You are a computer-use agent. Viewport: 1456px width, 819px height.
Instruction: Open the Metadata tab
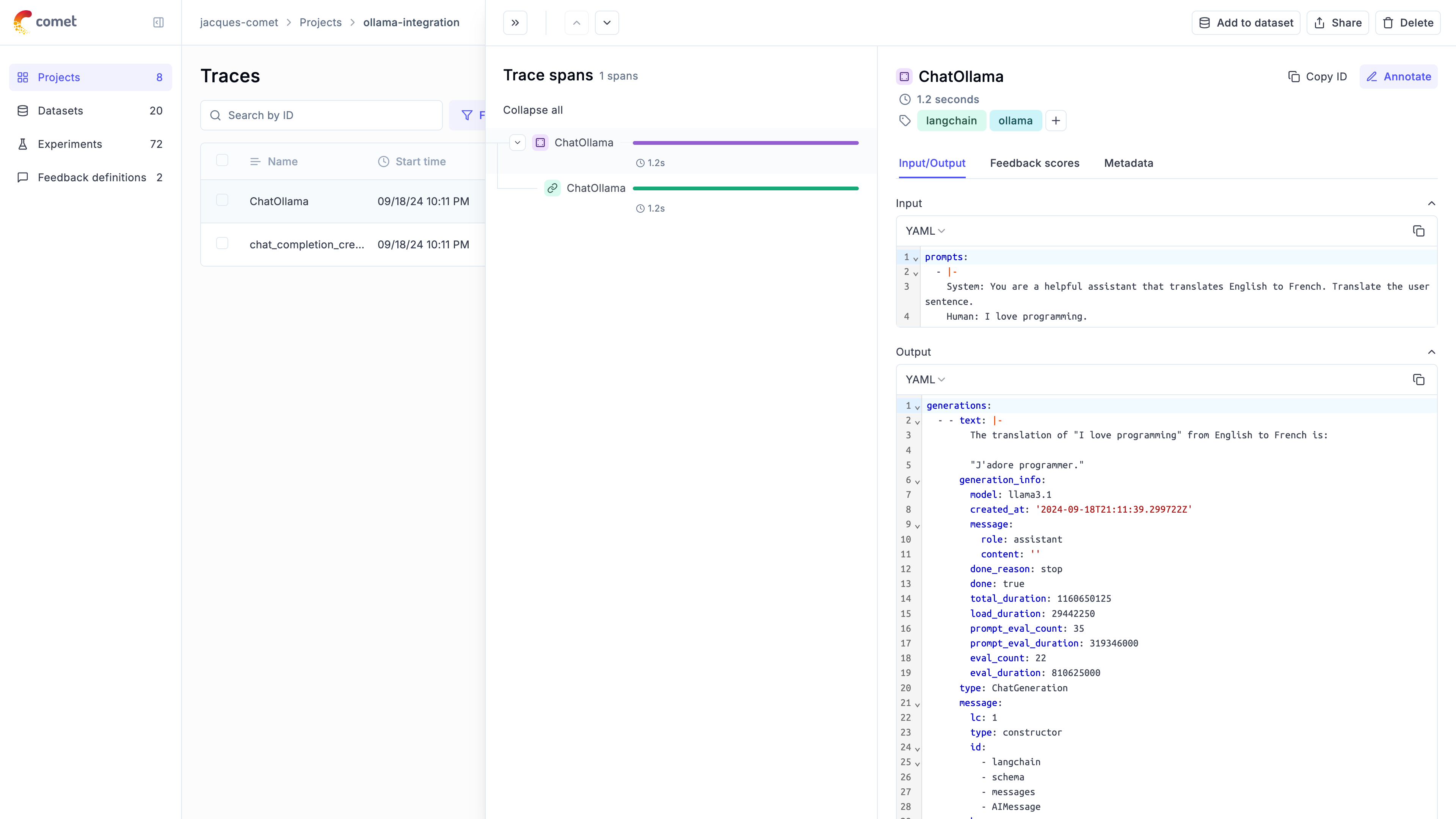click(1128, 163)
